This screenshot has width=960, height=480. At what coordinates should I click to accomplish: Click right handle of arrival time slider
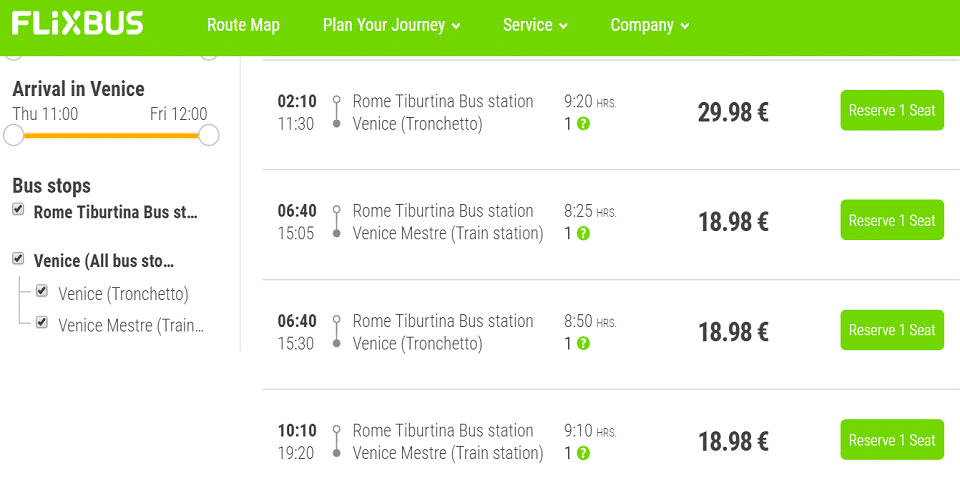pos(209,135)
